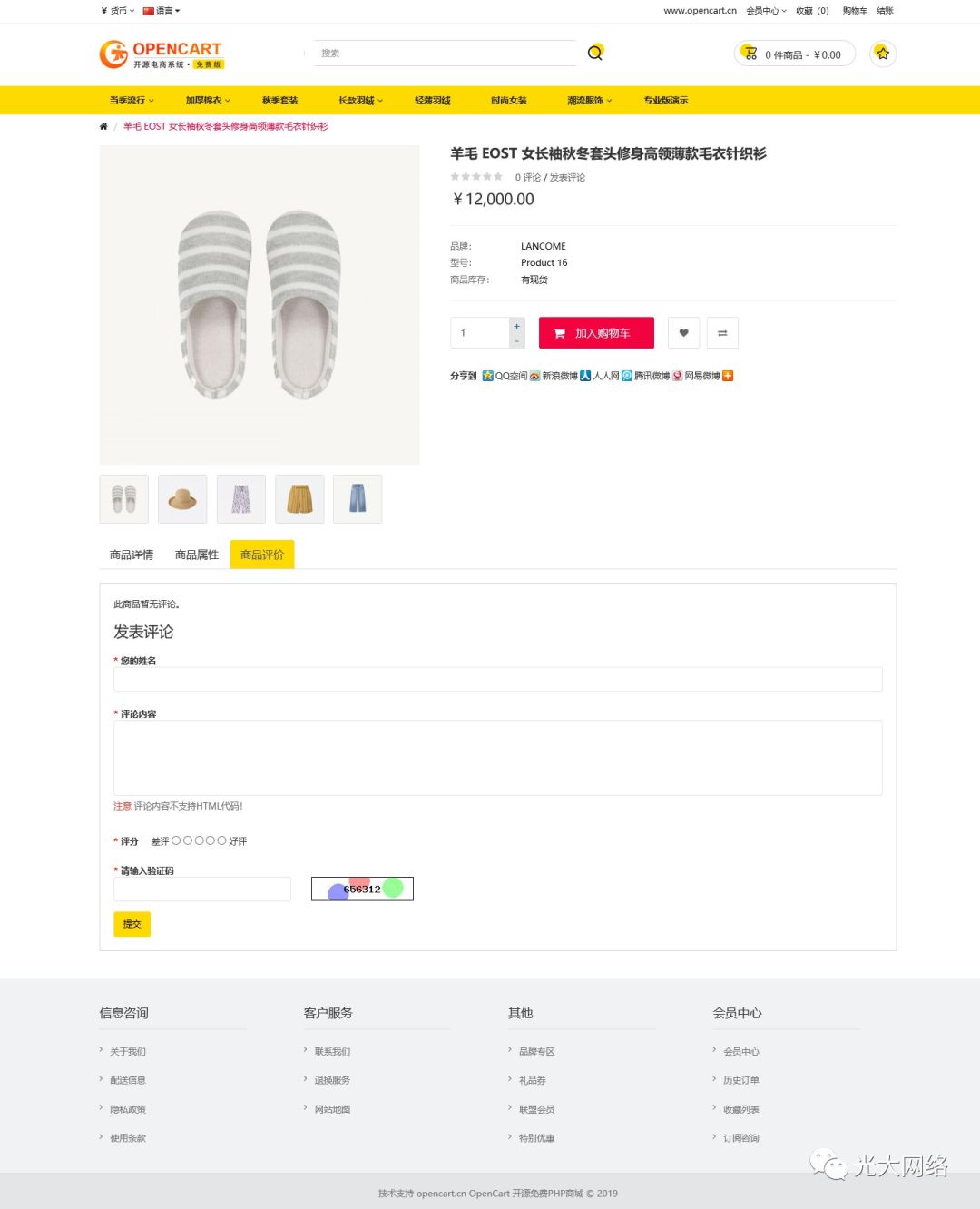Click the search magnifier icon
Image resolution: width=980 pixels, height=1209 pixels.
(x=594, y=53)
